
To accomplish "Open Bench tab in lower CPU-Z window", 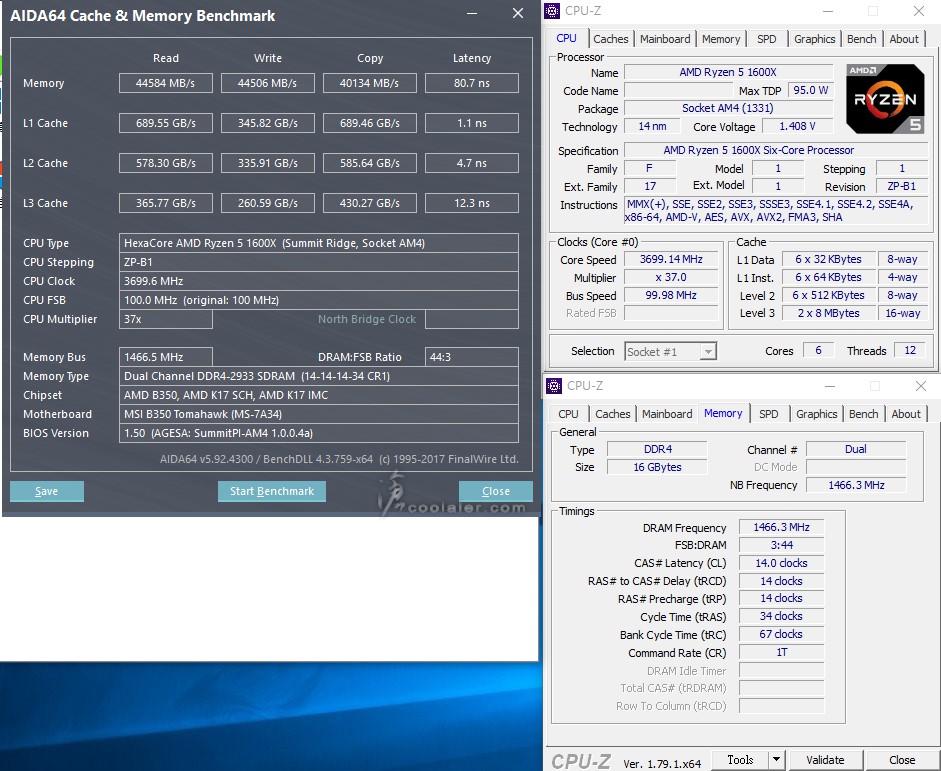I will click(864, 414).
